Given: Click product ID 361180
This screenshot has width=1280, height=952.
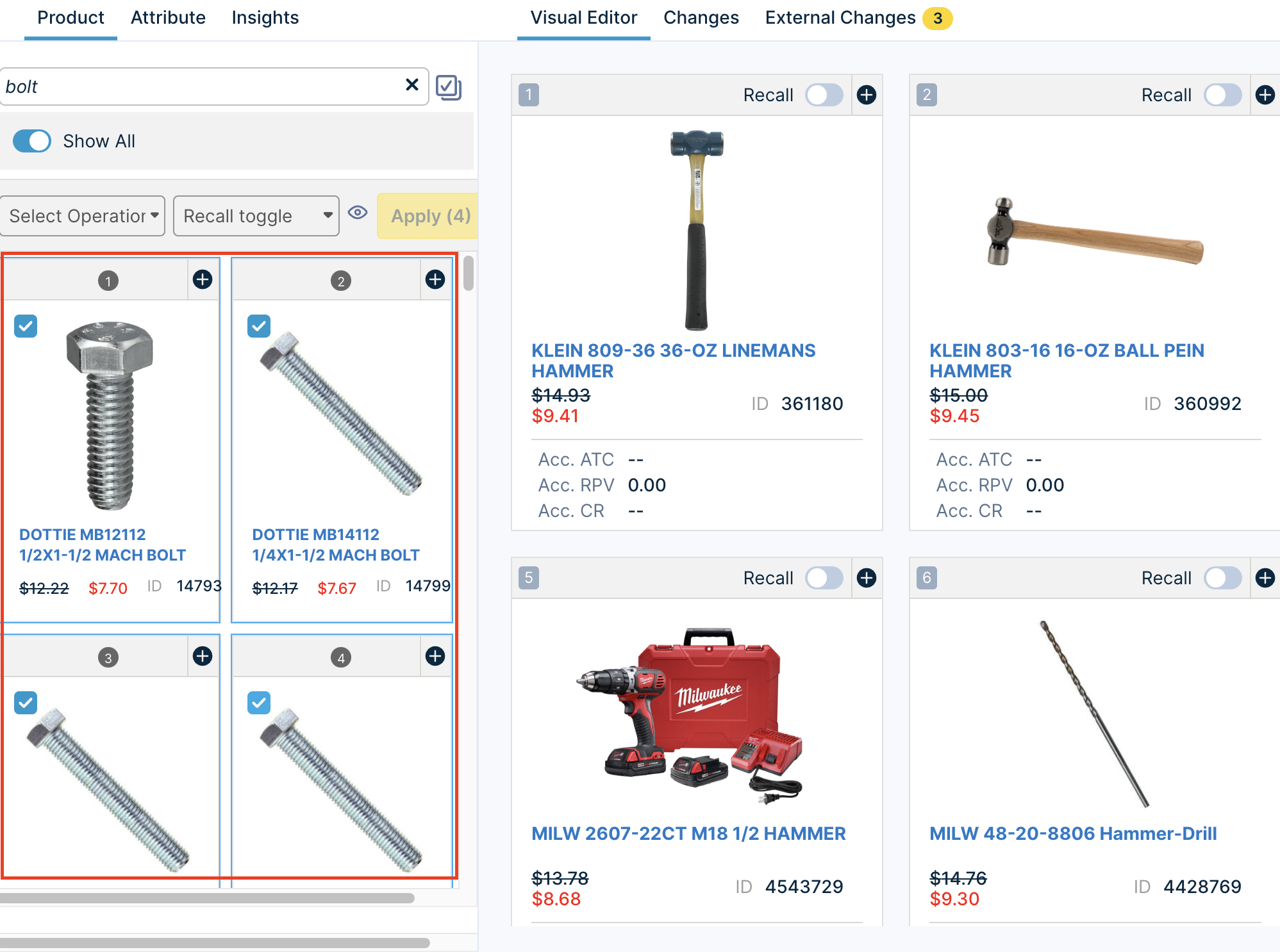Looking at the screenshot, I should (x=812, y=404).
